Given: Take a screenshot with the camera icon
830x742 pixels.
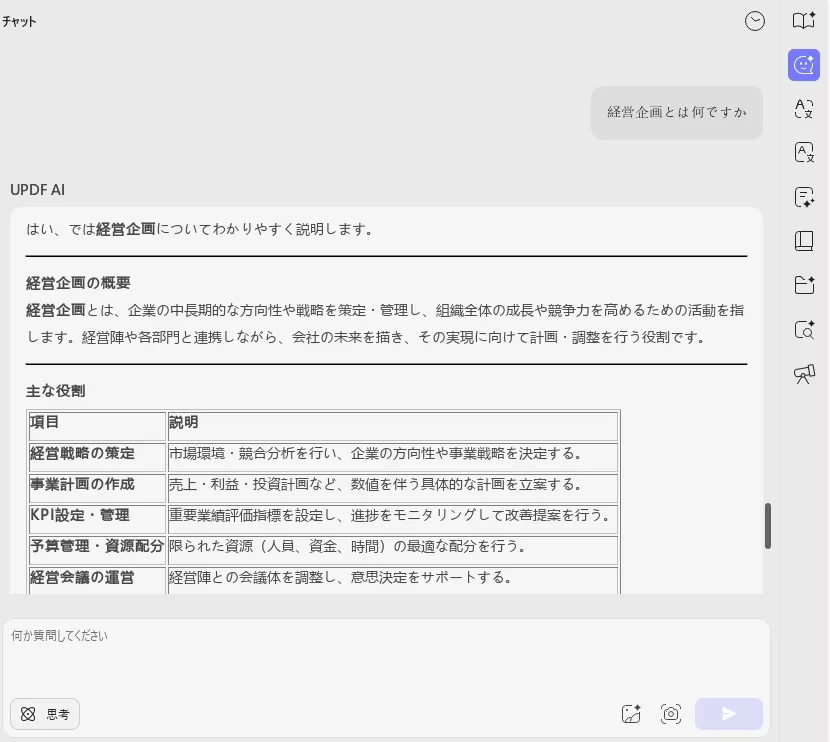Looking at the screenshot, I should [x=671, y=714].
